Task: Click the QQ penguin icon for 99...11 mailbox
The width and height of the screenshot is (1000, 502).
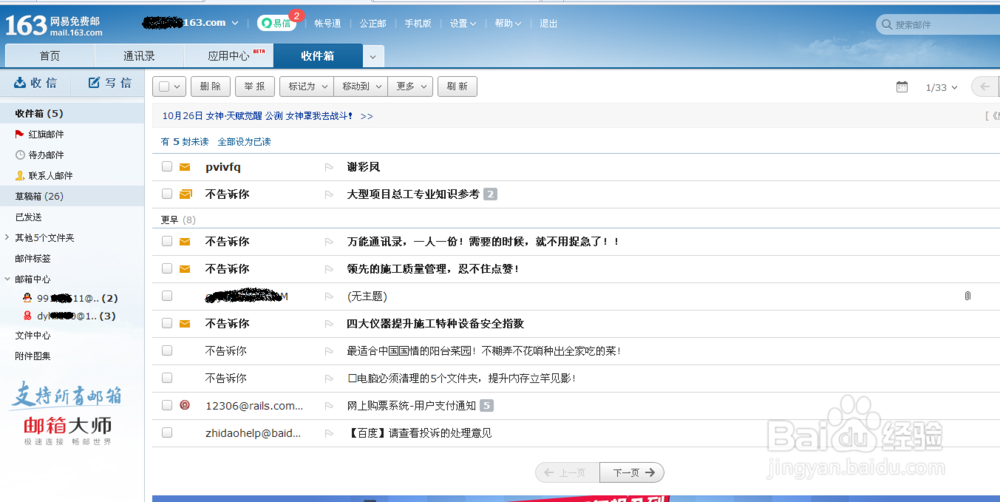Action: [x=27, y=298]
